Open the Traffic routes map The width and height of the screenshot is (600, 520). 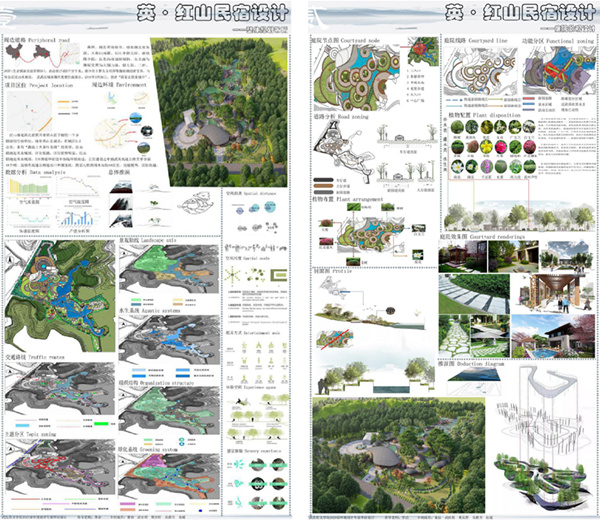(60, 389)
